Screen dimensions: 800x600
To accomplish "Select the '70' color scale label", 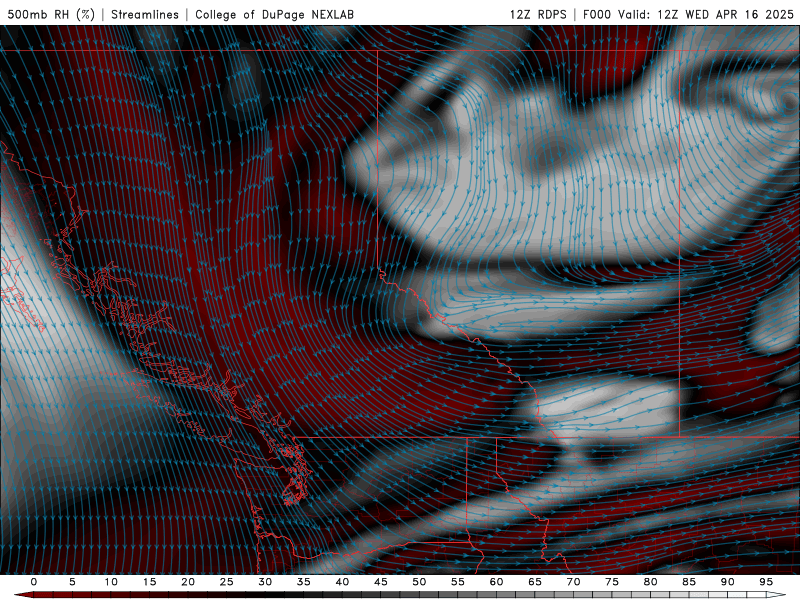I will pyautogui.click(x=573, y=582).
